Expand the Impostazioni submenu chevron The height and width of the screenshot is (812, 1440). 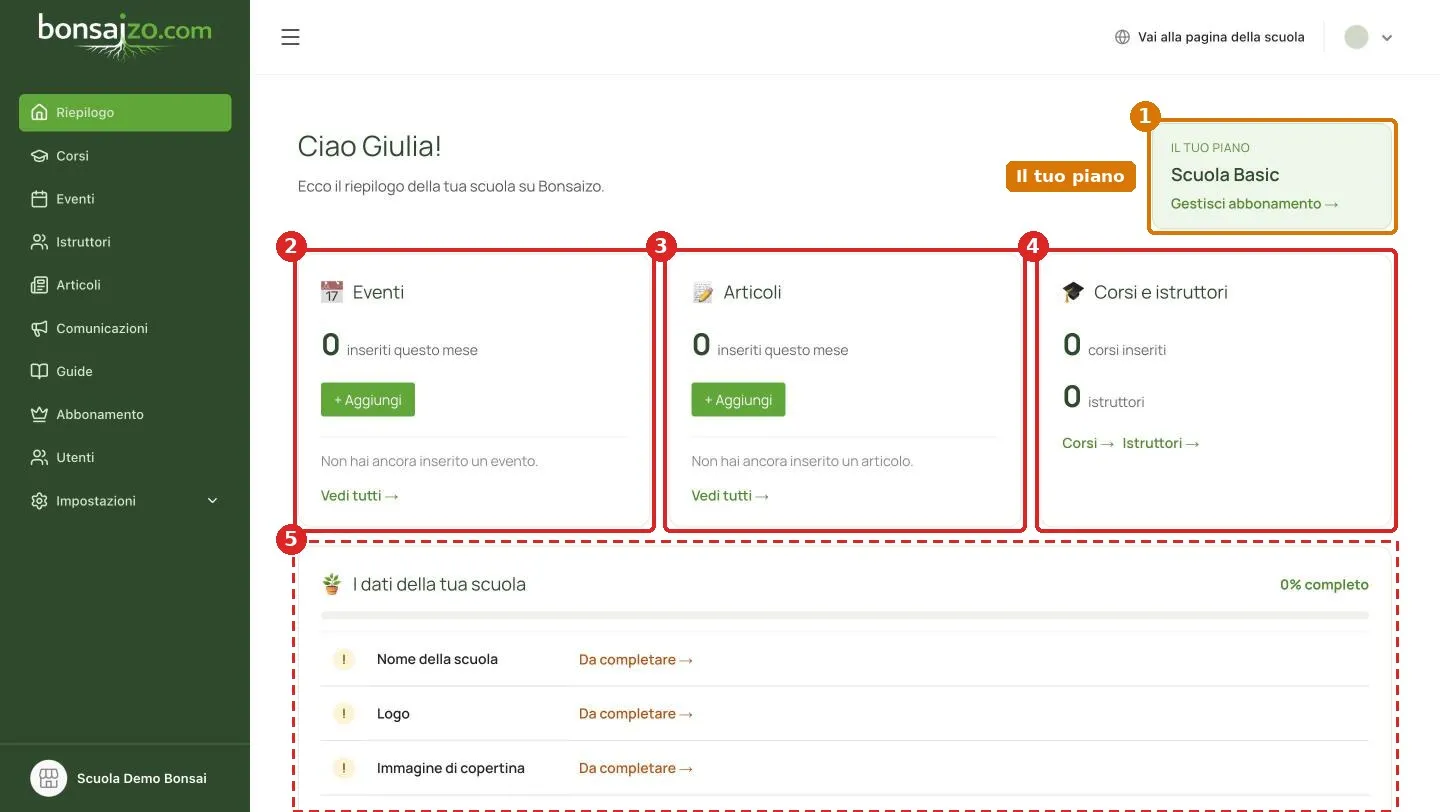click(212, 501)
